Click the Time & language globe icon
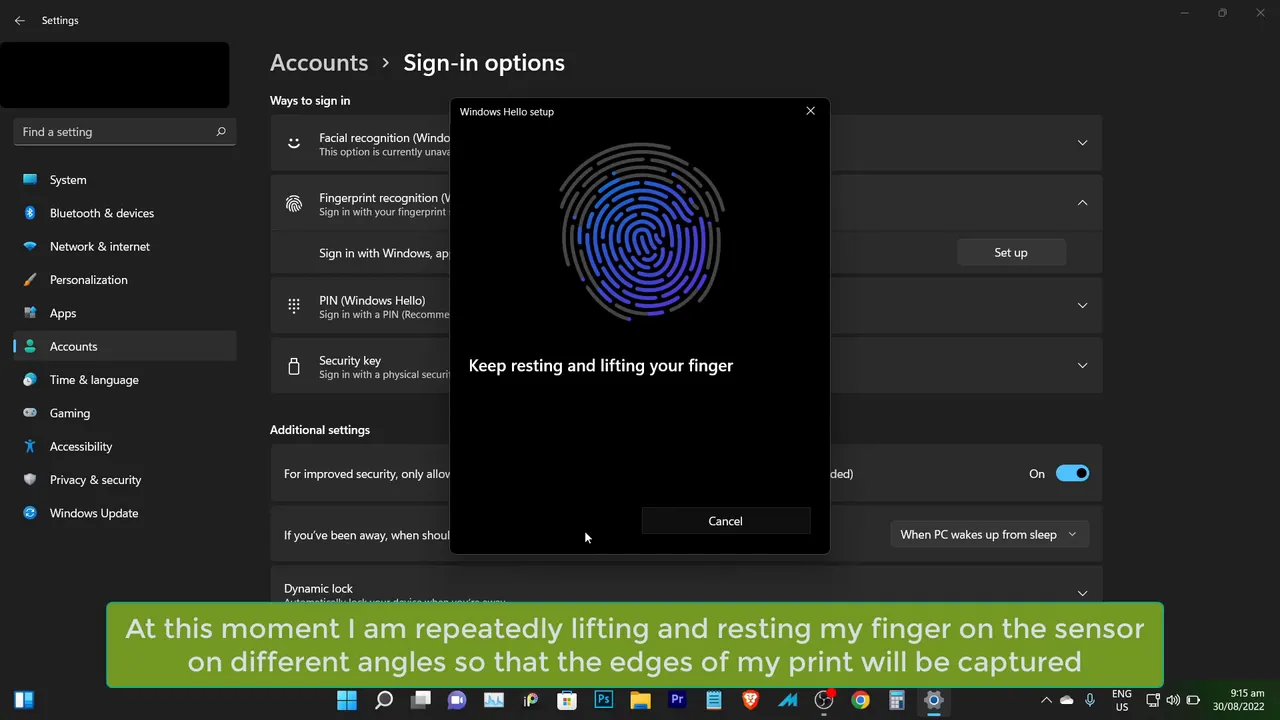Viewport: 1280px width, 720px height. (x=30, y=380)
